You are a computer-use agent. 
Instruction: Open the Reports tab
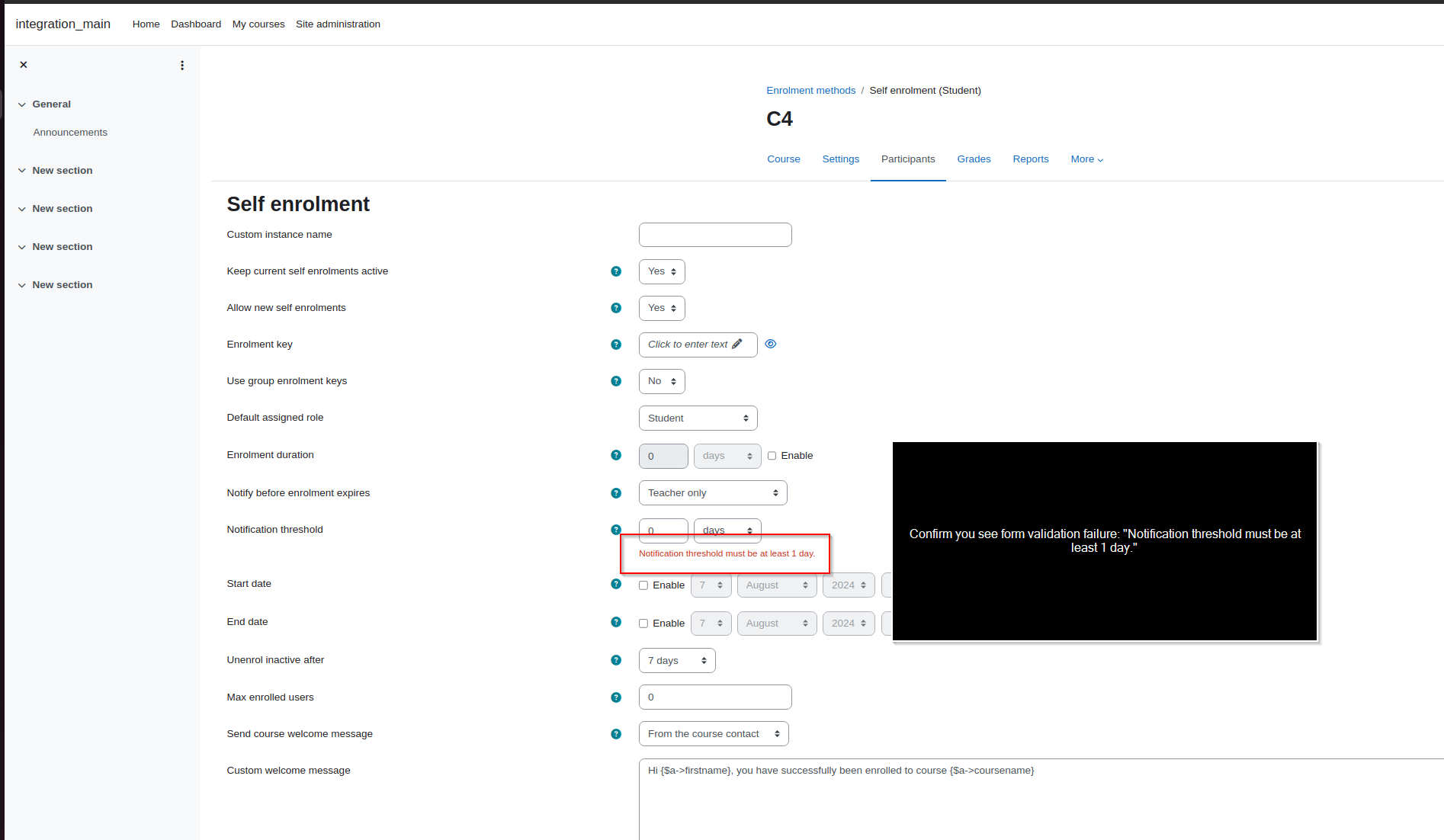(1031, 159)
